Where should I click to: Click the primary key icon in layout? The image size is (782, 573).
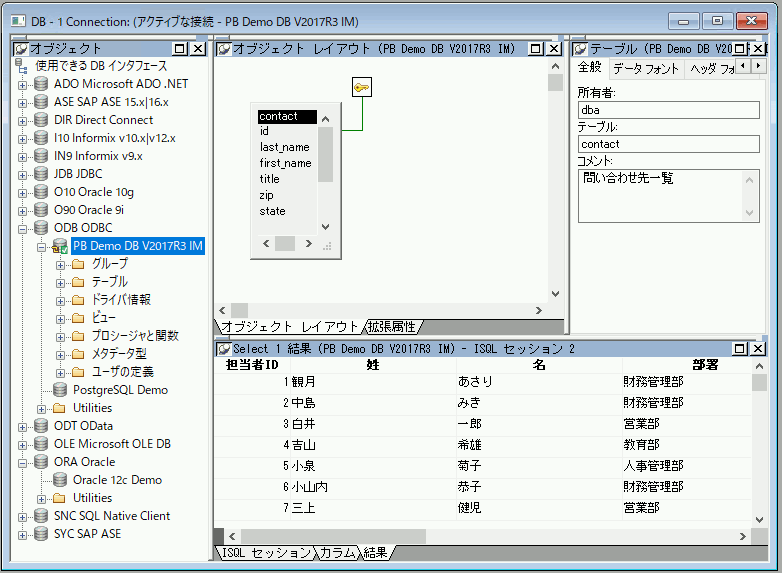(x=362, y=88)
